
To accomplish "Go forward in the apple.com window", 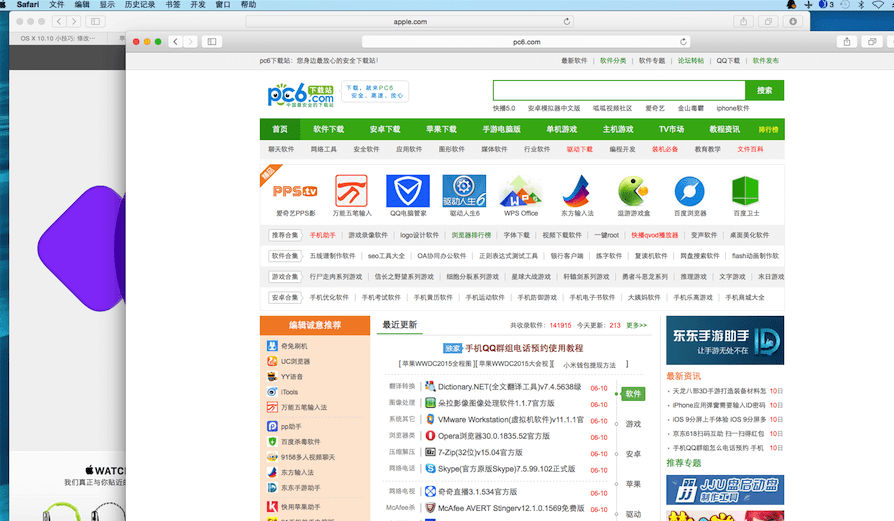I will (x=74, y=22).
